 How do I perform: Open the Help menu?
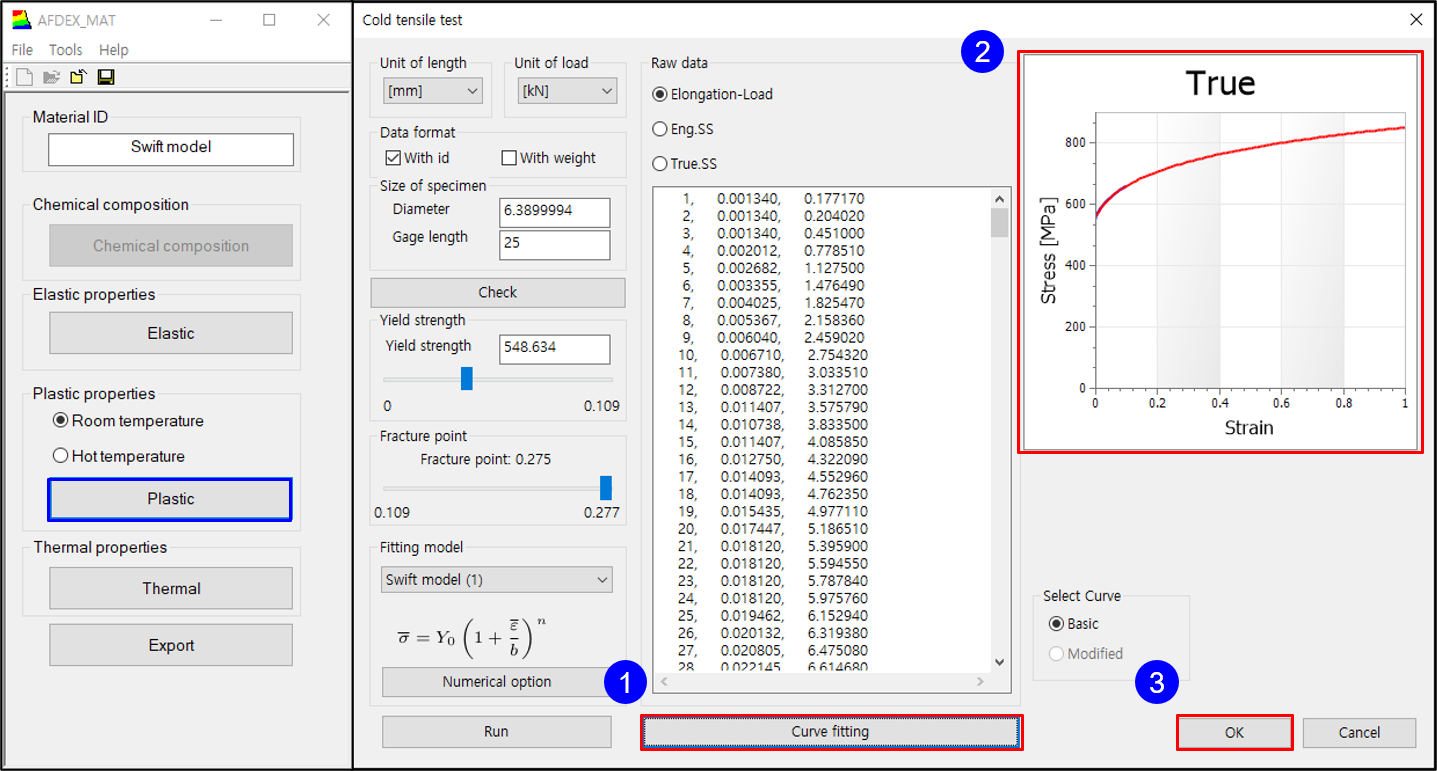point(114,50)
